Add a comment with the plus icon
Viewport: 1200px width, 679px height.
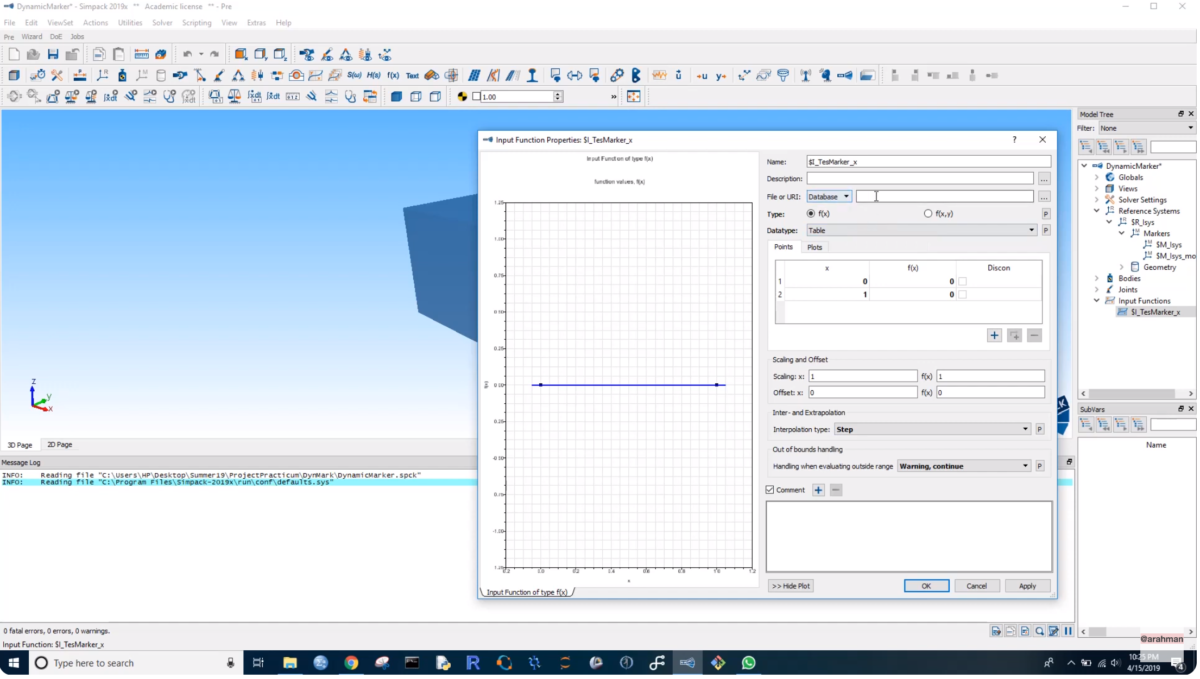tap(818, 490)
